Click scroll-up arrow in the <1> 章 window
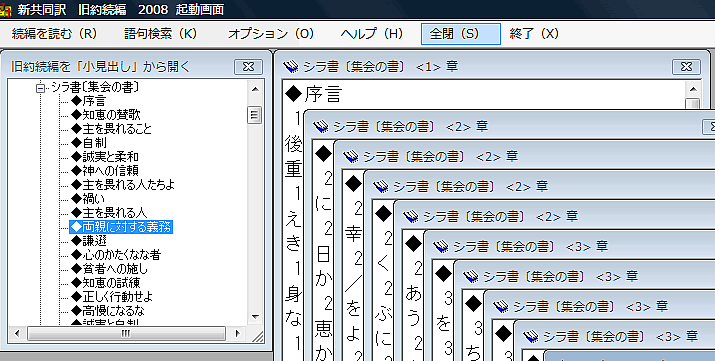 tap(693, 89)
